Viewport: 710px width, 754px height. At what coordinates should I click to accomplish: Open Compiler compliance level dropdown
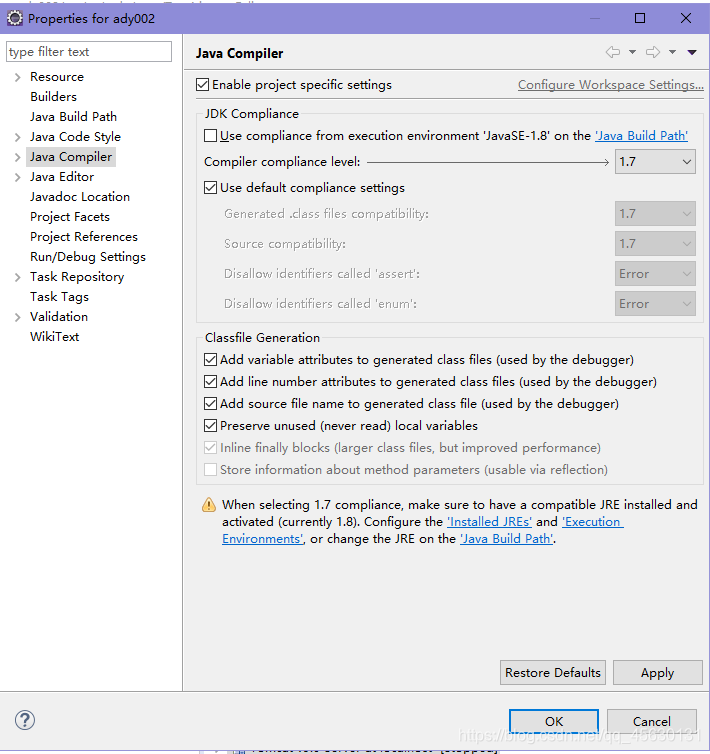[x=655, y=162]
